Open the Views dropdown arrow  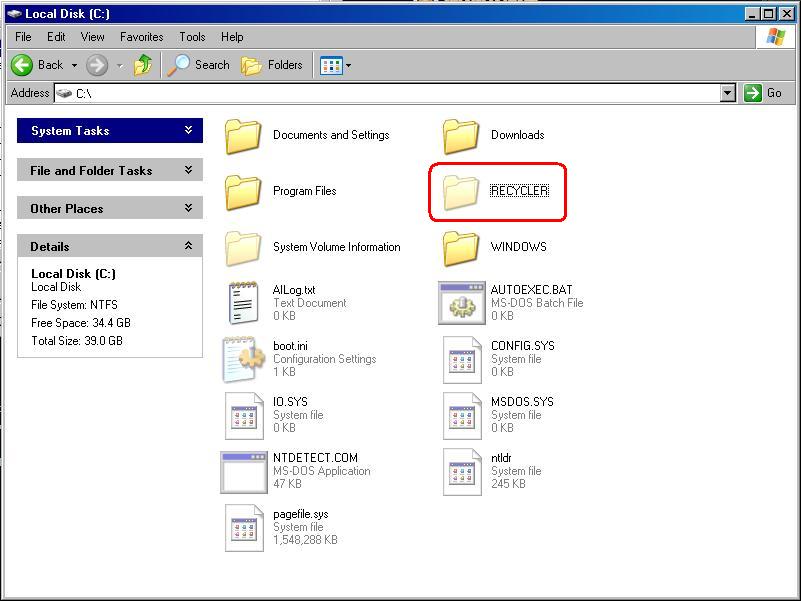pyautogui.click(x=348, y=65)
